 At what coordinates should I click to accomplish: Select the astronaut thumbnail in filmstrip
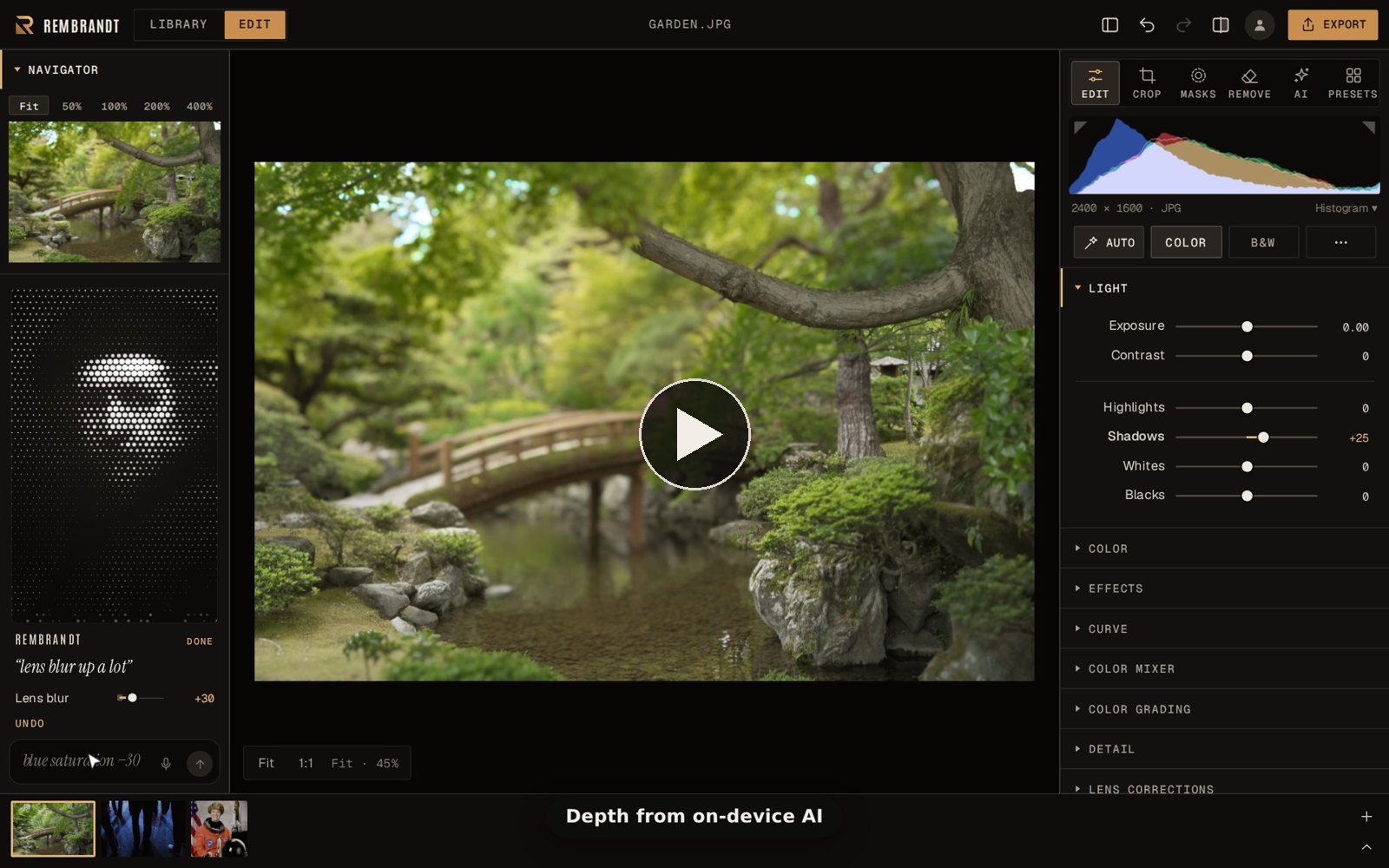219,829
